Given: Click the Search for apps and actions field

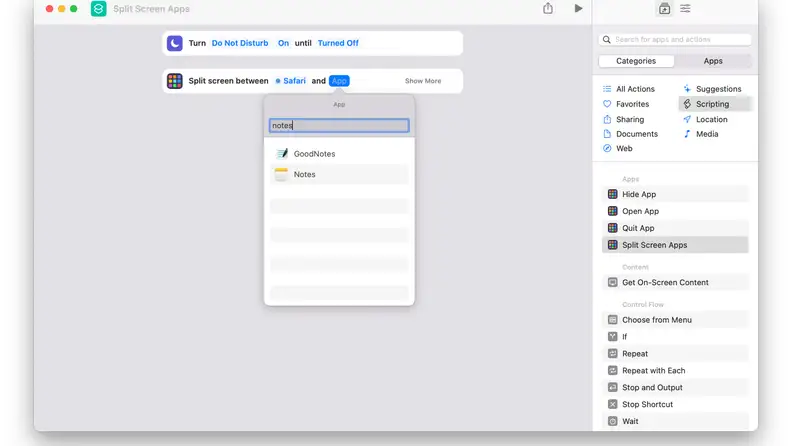Looking at the screenshot, I should [x=675, y=39].
